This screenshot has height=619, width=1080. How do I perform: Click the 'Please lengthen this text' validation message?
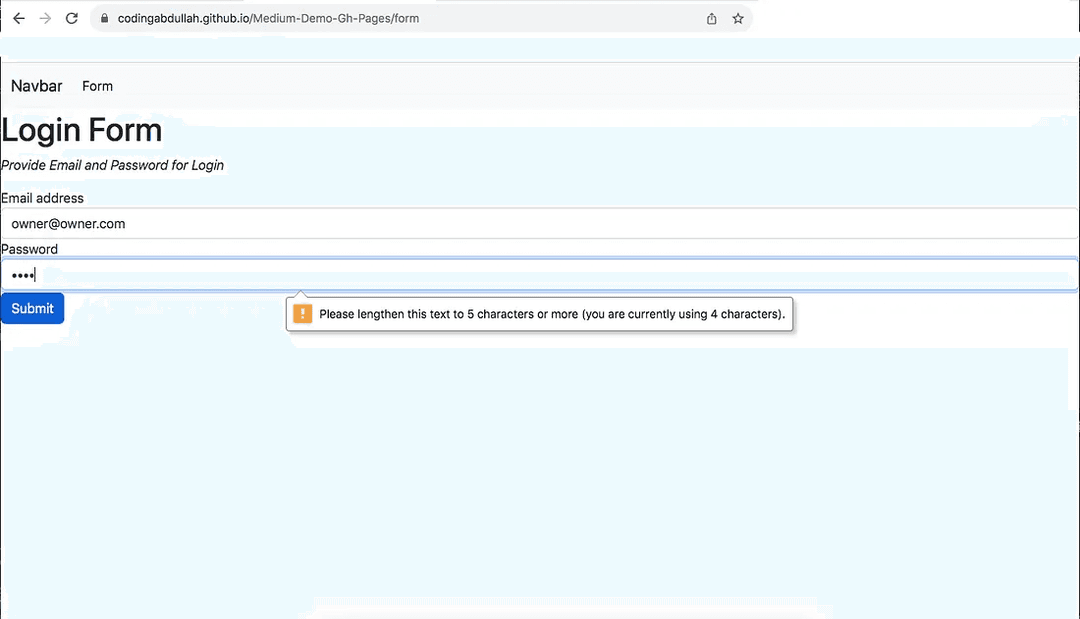pyautogui.click(x=552, y=314)
